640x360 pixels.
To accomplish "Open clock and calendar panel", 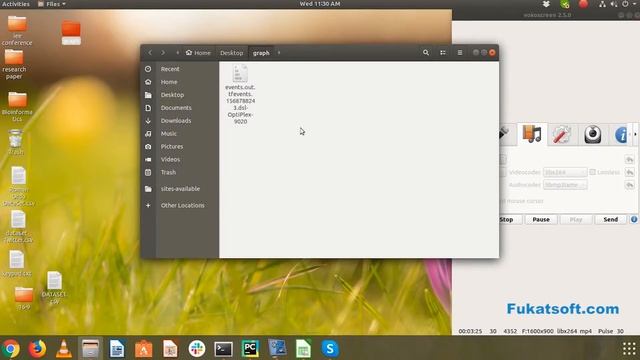I will click(x=320, y=4).
